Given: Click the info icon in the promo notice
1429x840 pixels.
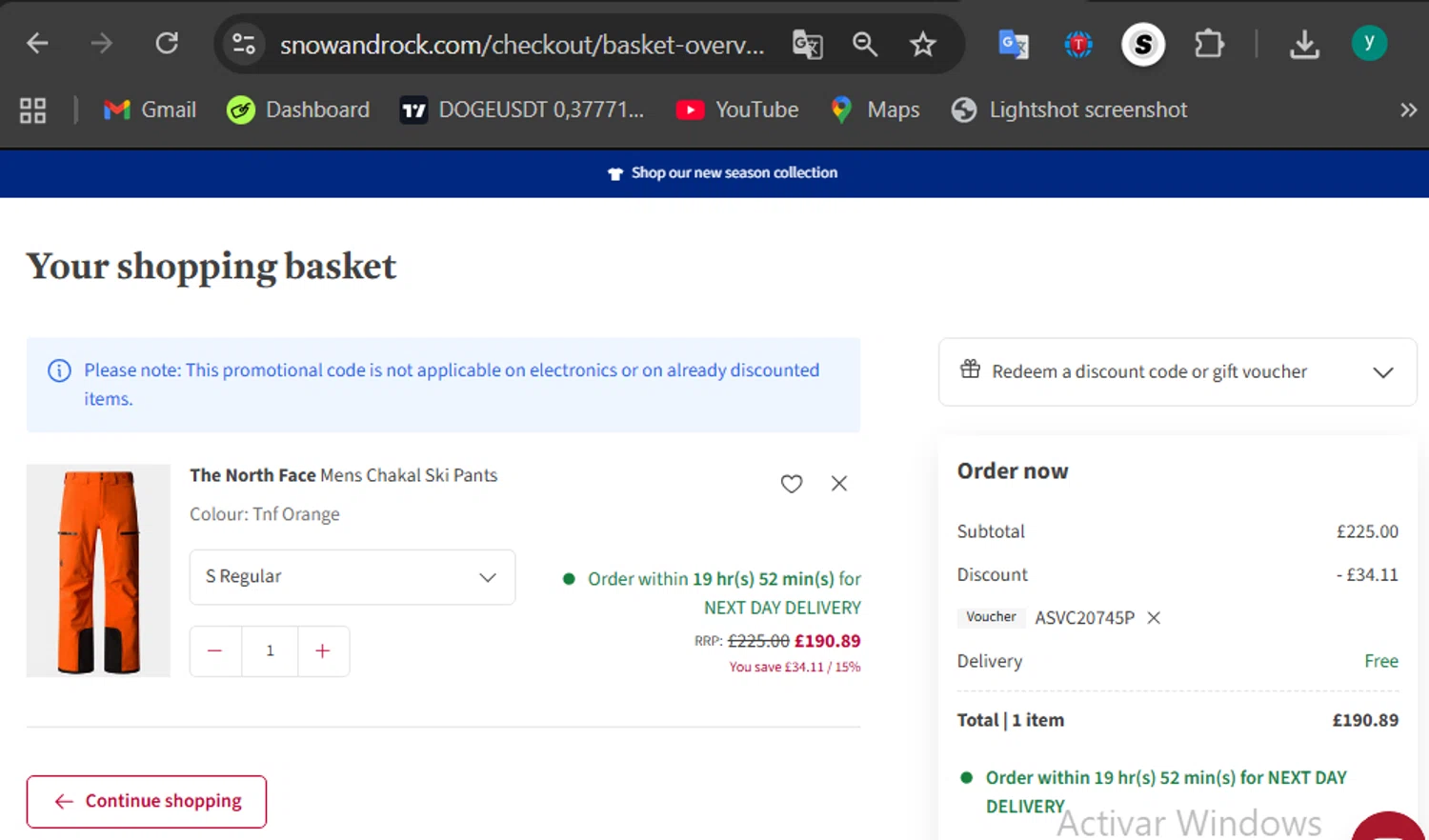Looking at the screenshot, I should point(59,370).
